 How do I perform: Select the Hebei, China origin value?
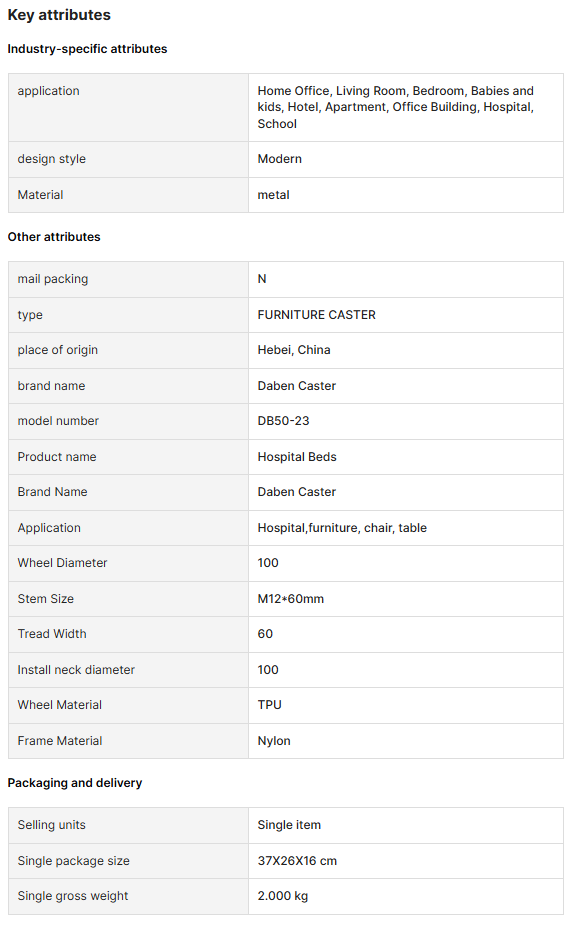coord(294,350)
